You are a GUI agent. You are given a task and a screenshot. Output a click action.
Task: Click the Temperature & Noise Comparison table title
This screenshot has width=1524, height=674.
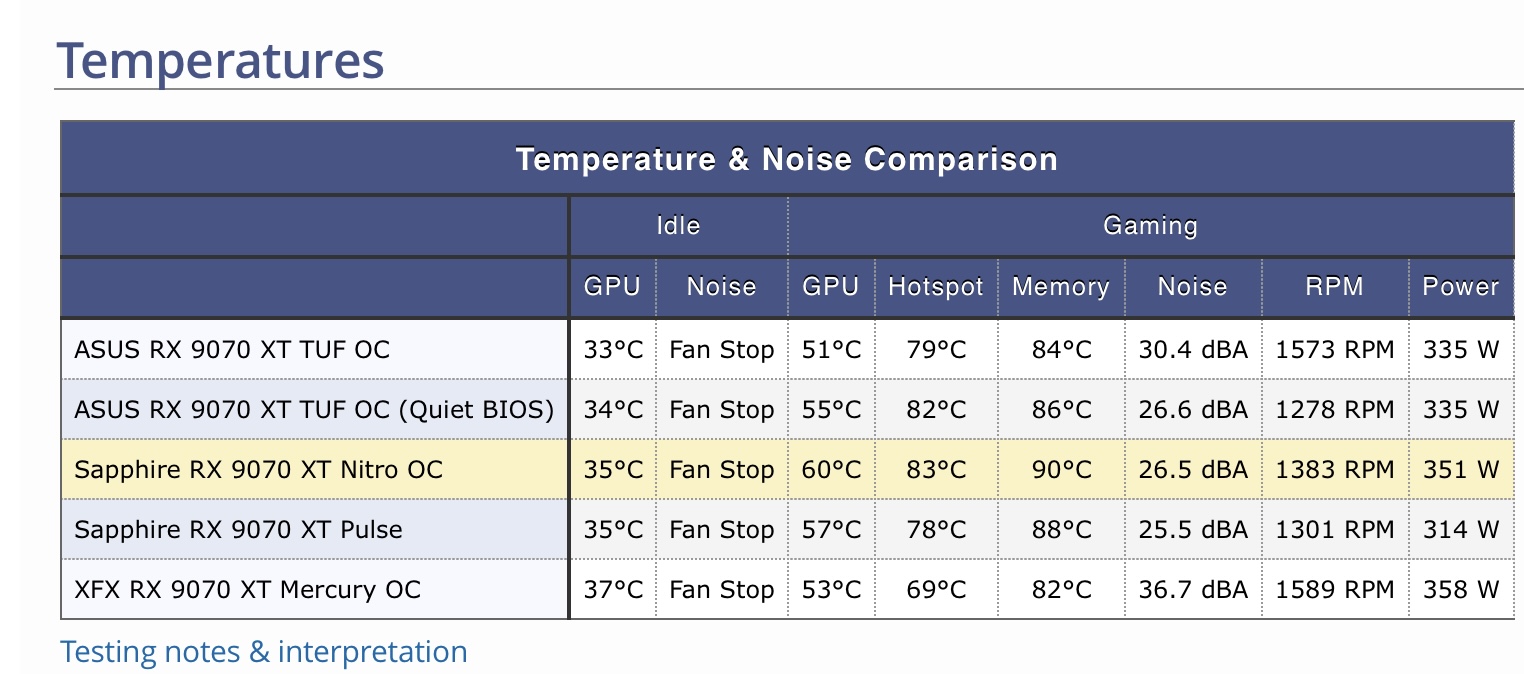[x=786, y=159]
